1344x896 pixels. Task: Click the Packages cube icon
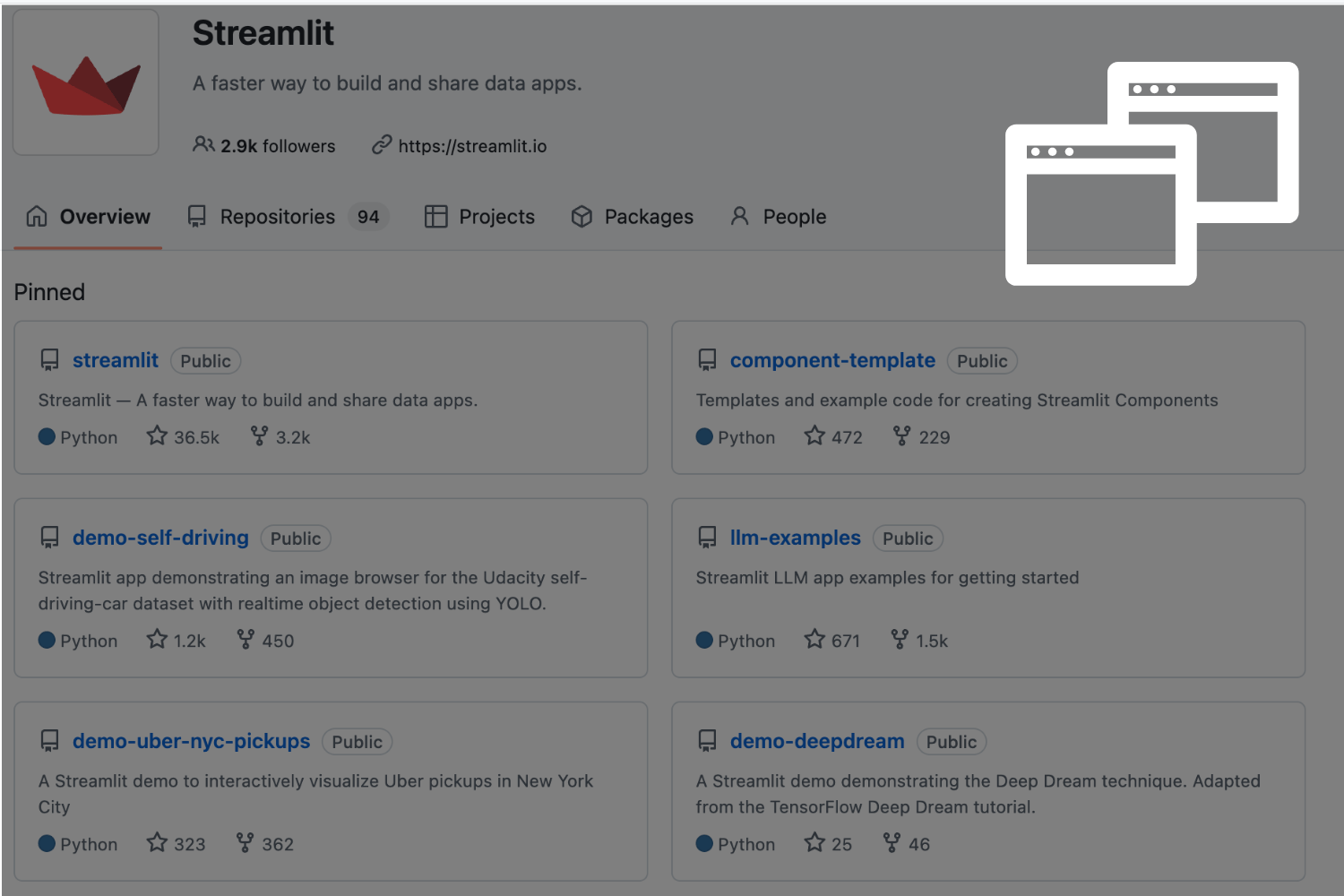pos(582,216)
